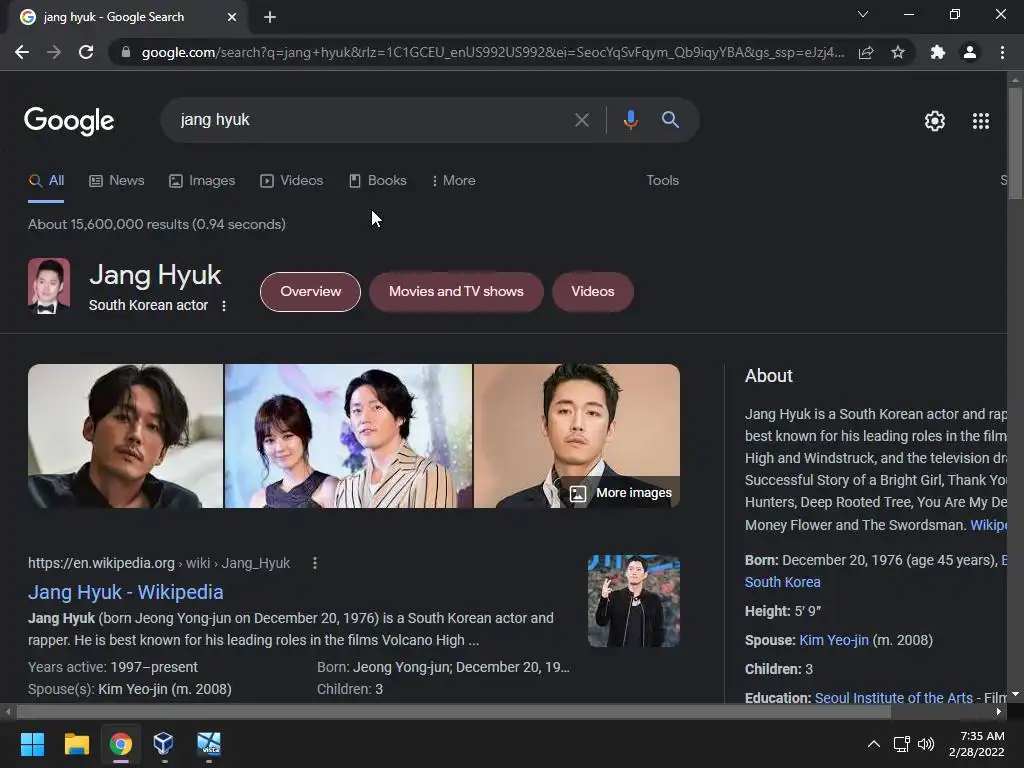The image size is (1024, 768).
Task: Switch to Books results tab
Action: [x=377, y=180]
